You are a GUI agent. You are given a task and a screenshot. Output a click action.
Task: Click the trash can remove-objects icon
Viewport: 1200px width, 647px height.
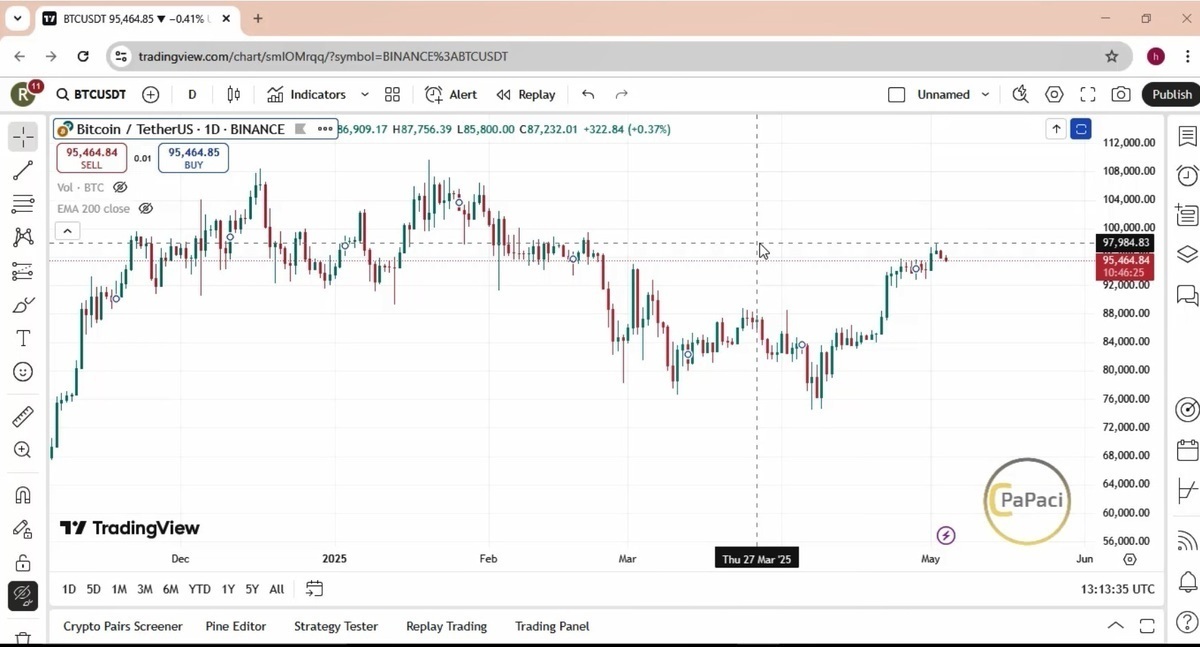coord(23,638)
